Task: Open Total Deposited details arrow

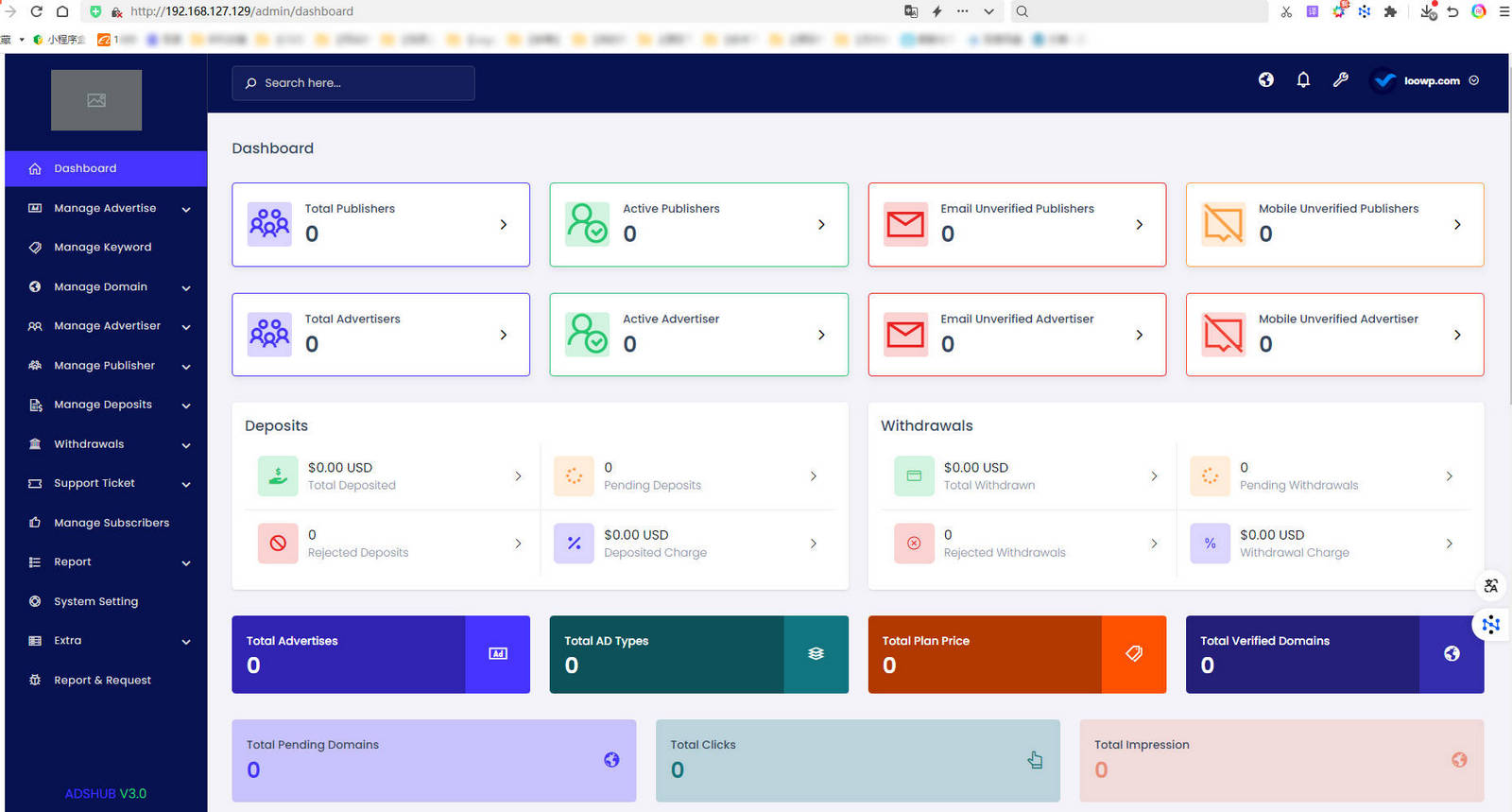Action: click(x=518, y=476)
